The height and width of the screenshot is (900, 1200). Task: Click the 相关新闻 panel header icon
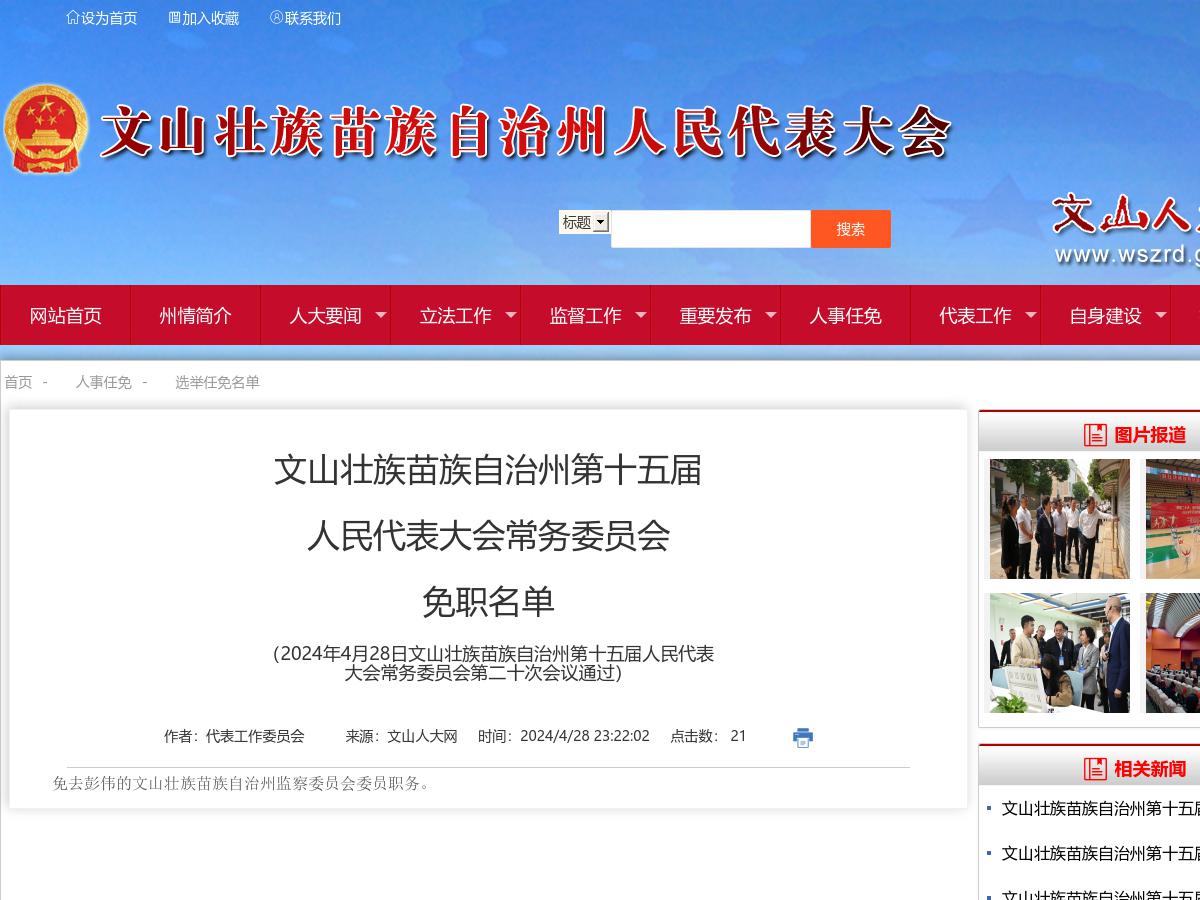(1094, 768)
